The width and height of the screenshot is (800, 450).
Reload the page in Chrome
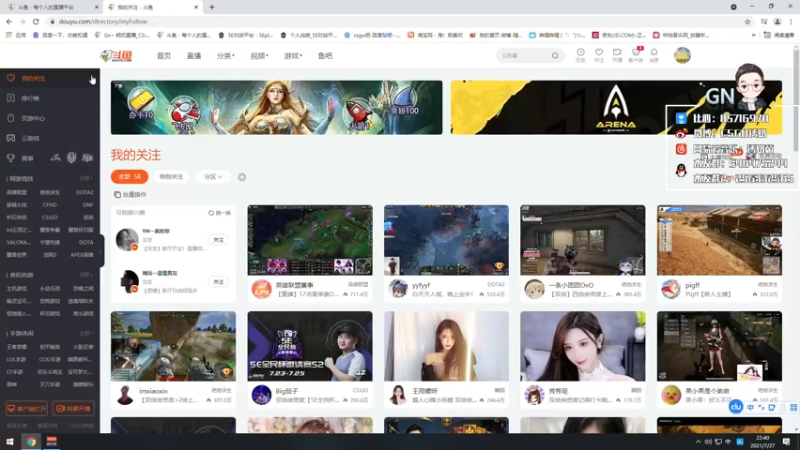[x=36, y=21]
